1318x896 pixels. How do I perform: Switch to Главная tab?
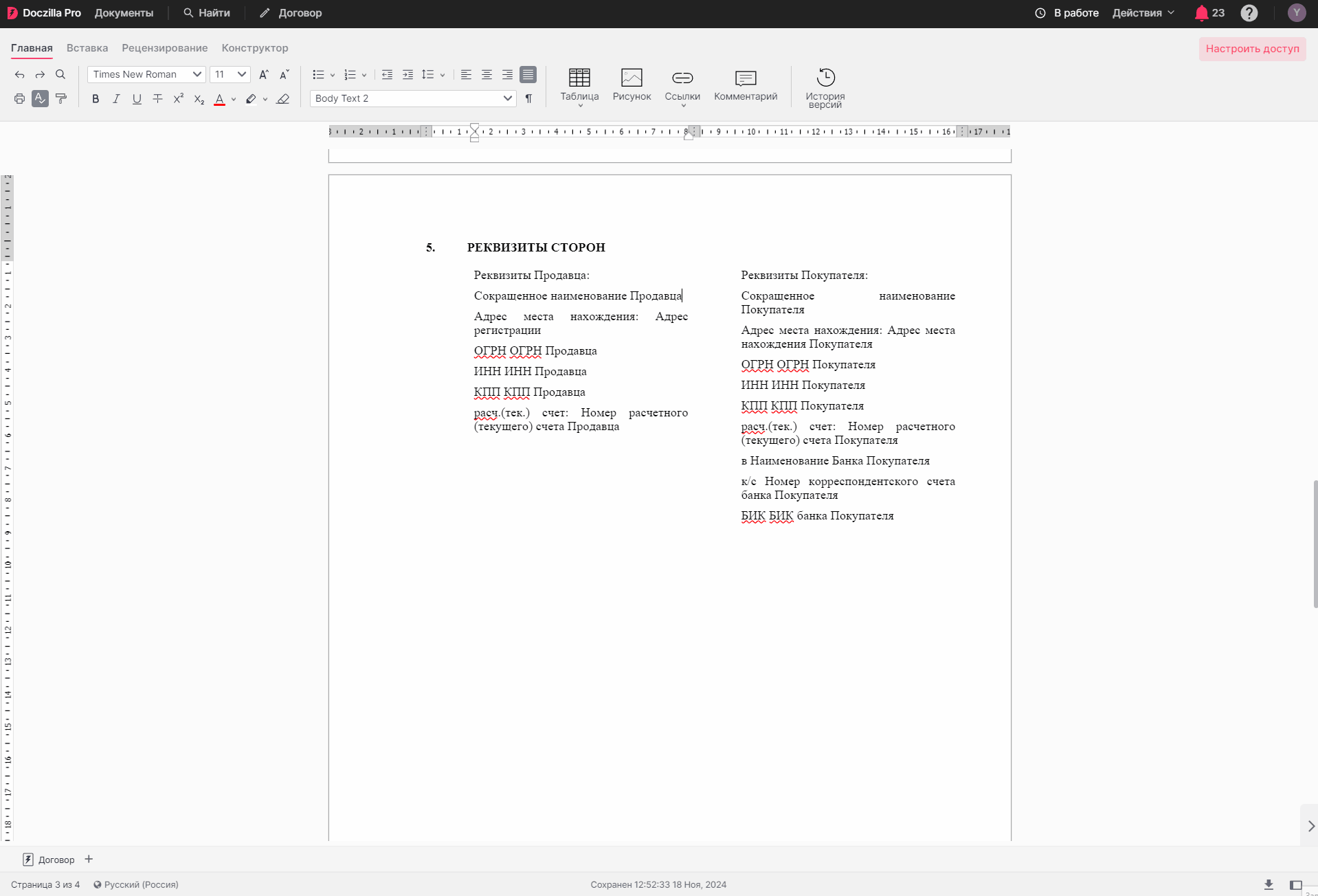[x=32, y=48]
